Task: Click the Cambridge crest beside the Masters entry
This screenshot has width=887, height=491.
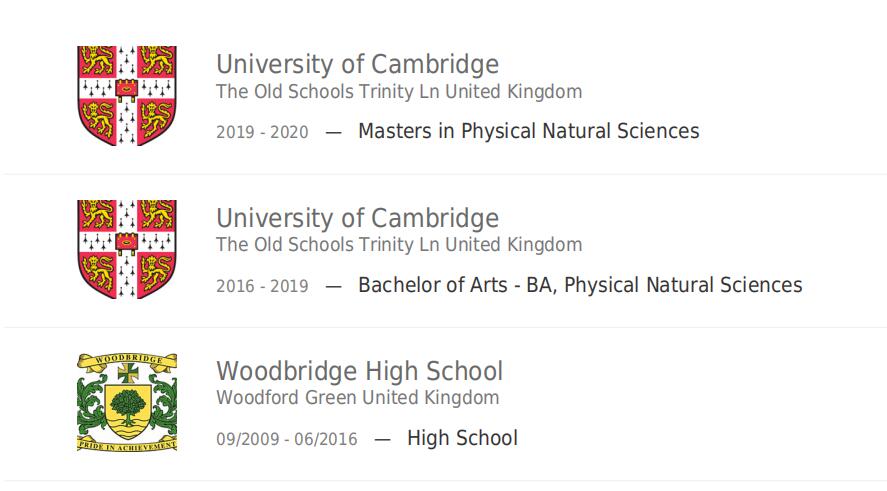Action: tap(127, 96)
